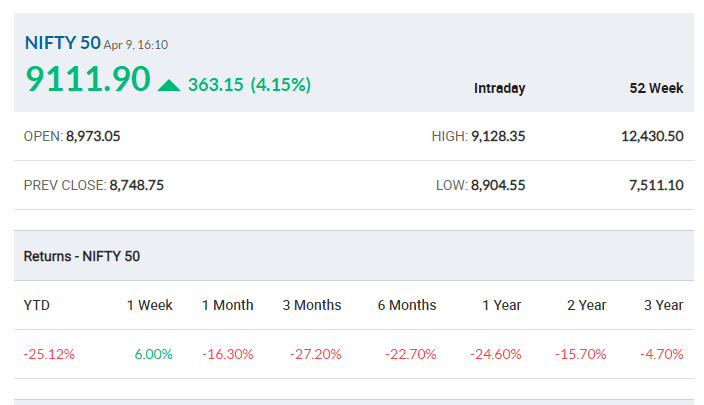Select the intraday HIGH value 9,128.35
This screenshot has width=704, height=405.
tap(498, 136)
